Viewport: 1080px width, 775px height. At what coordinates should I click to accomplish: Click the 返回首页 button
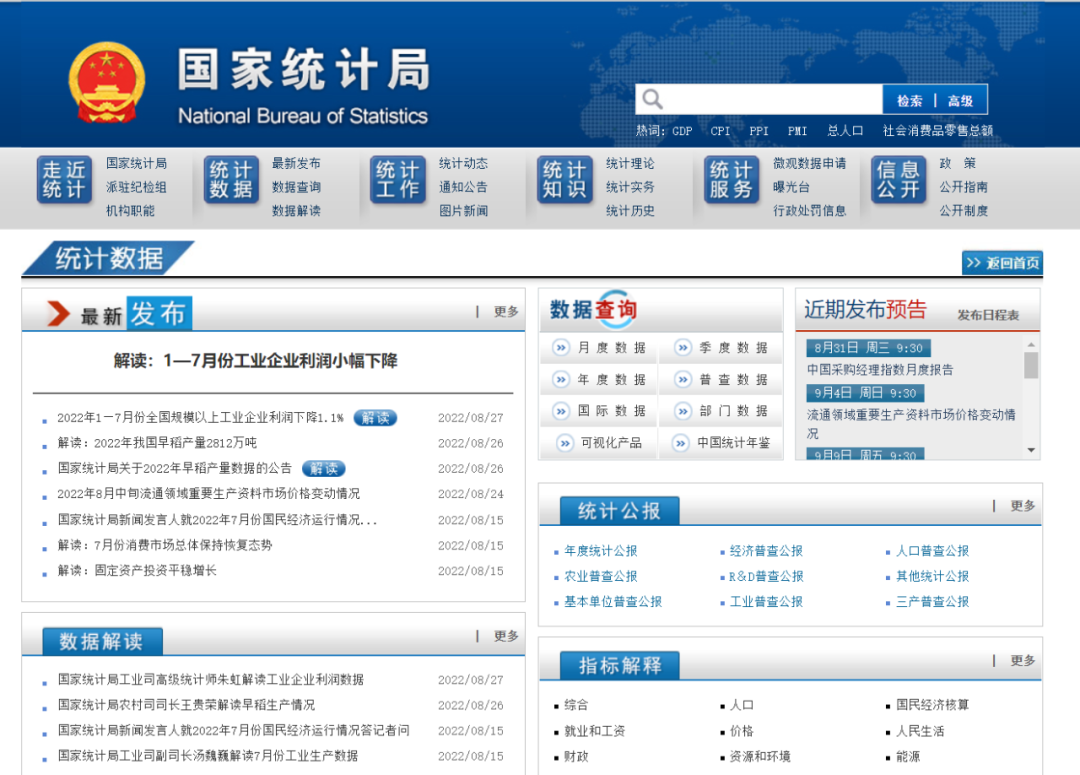pos(1002,262)
